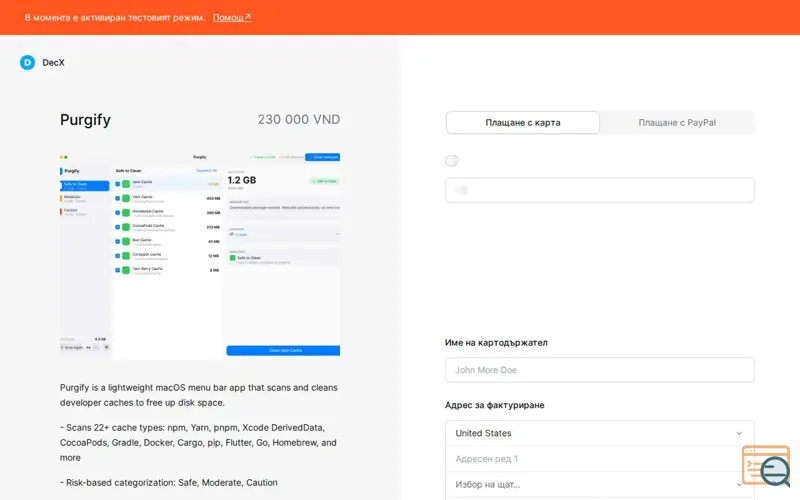Click the state selector chevron arrow
Screen dimensions: 800x500
[x=739, y=484]
